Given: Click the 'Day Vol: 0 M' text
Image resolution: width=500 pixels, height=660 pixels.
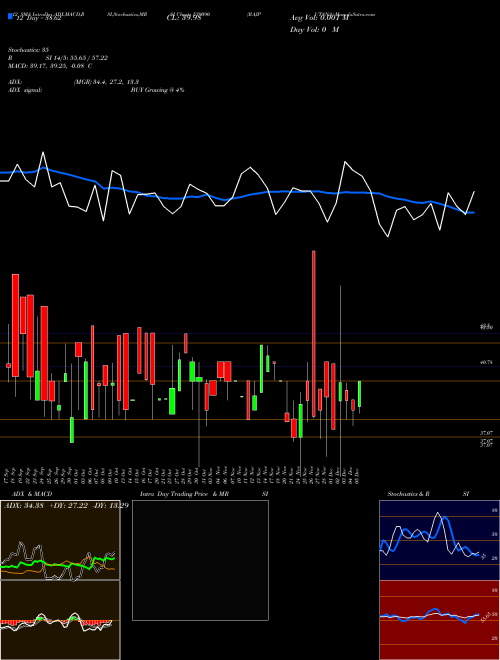Looking at the screenshot, I should coord(314,30).
